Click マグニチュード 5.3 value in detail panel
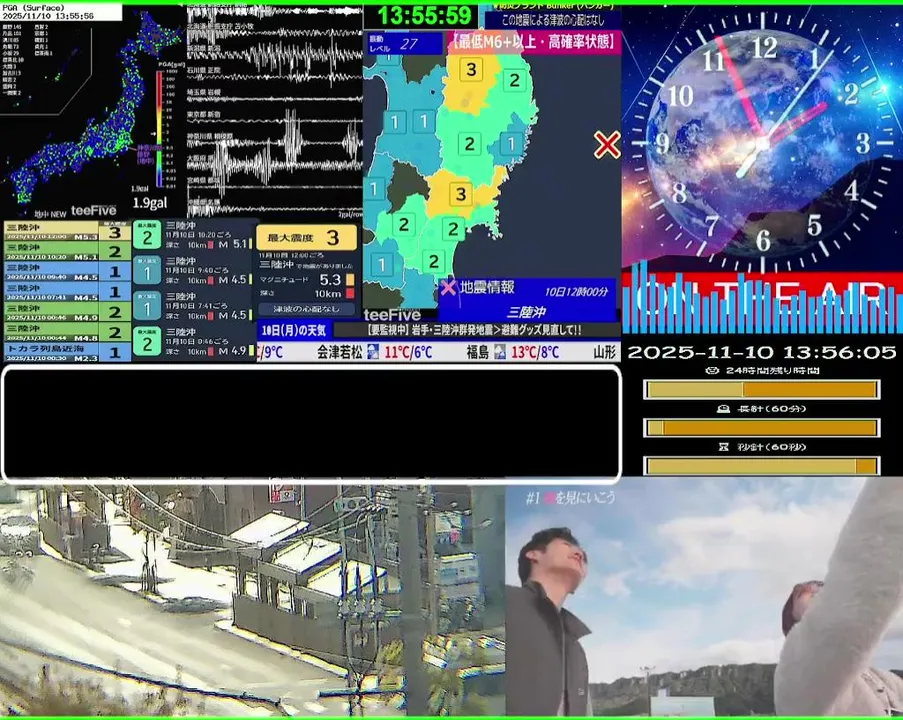 click(x=330, y=280)
